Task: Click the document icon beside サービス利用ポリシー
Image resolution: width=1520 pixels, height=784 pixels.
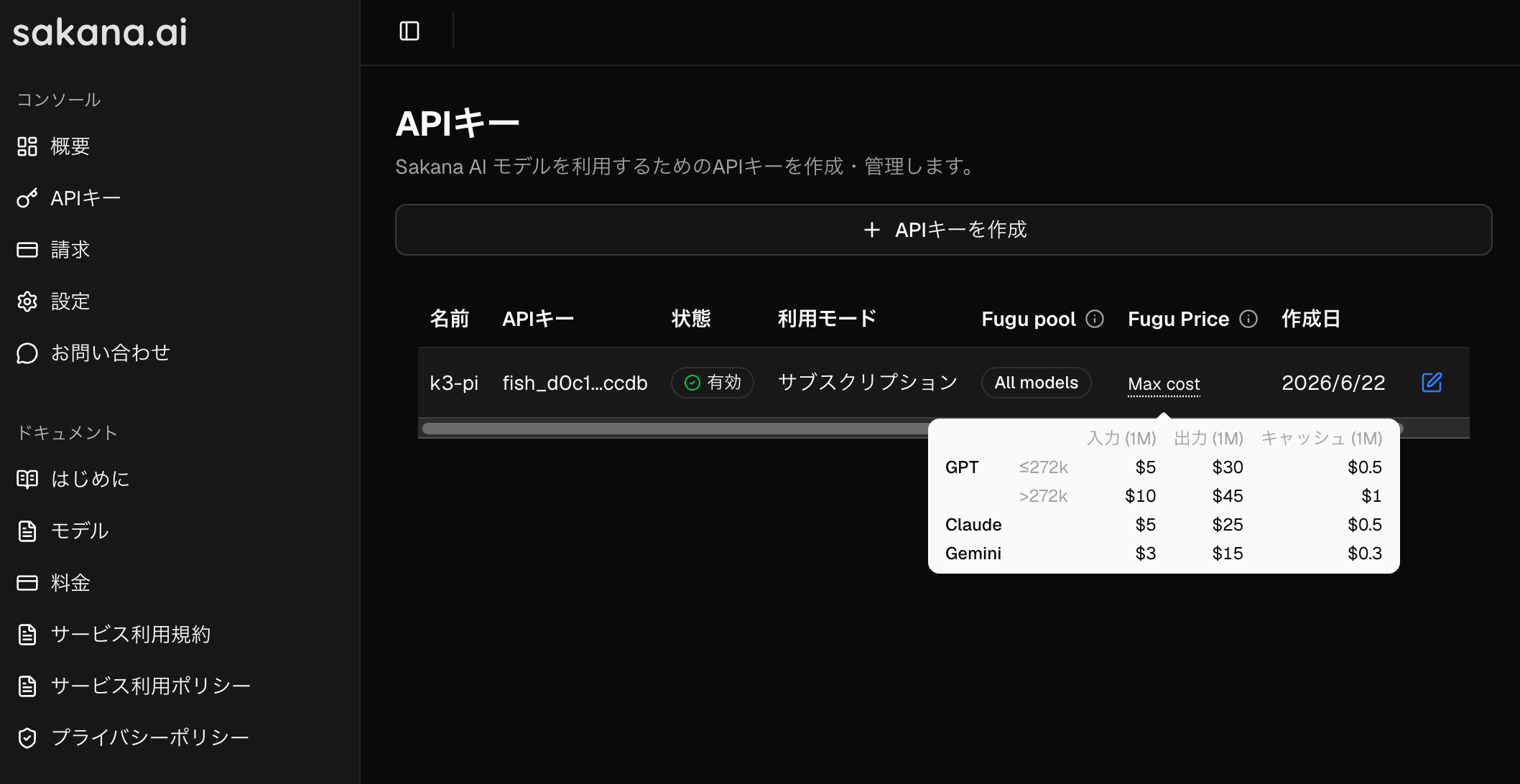Action: (x=27, y=686)
